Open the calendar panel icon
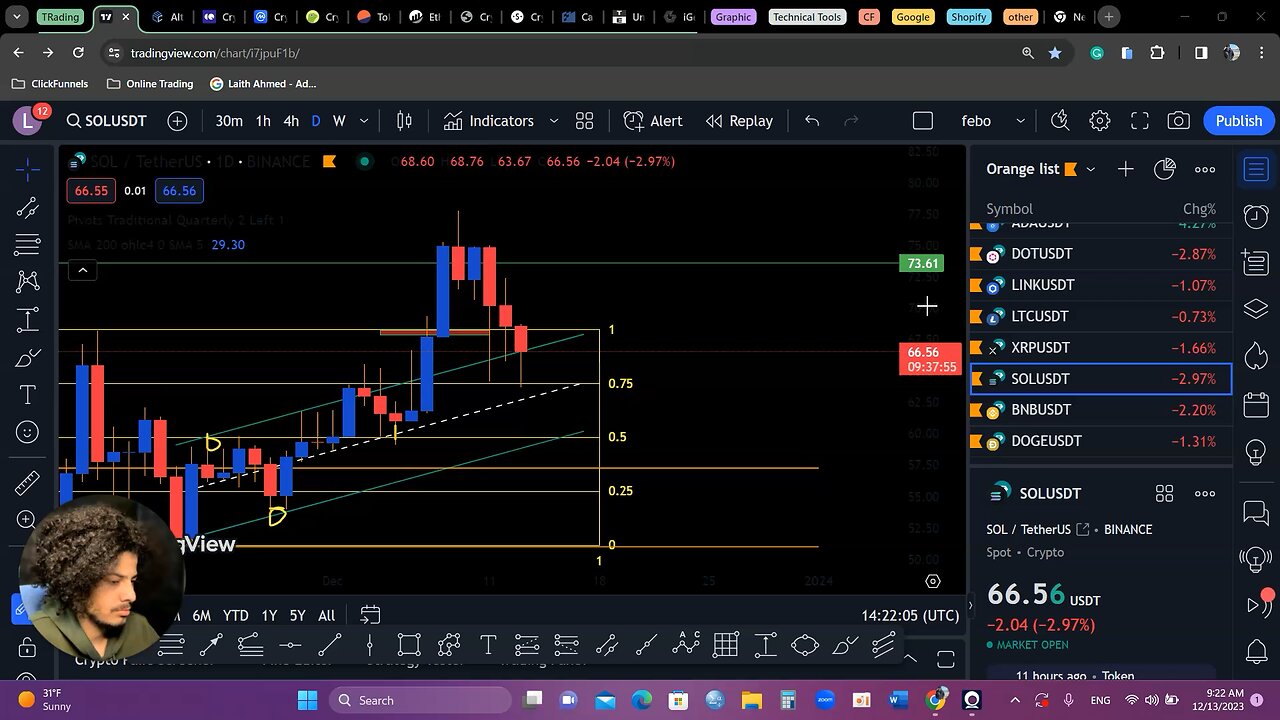1280x720 pixels. click(1256, 405)
